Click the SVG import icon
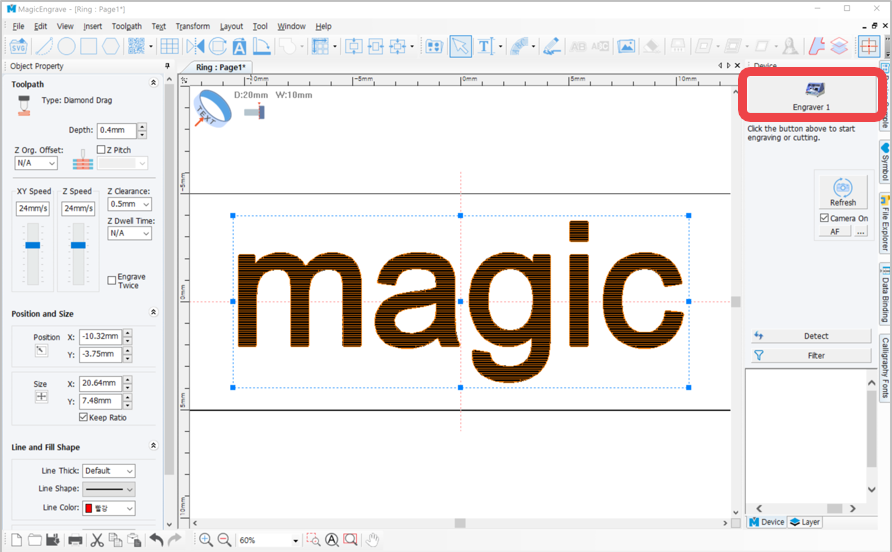Image resolution: width=892 pixels, height=552 pixels. click(x=18, y=47)
